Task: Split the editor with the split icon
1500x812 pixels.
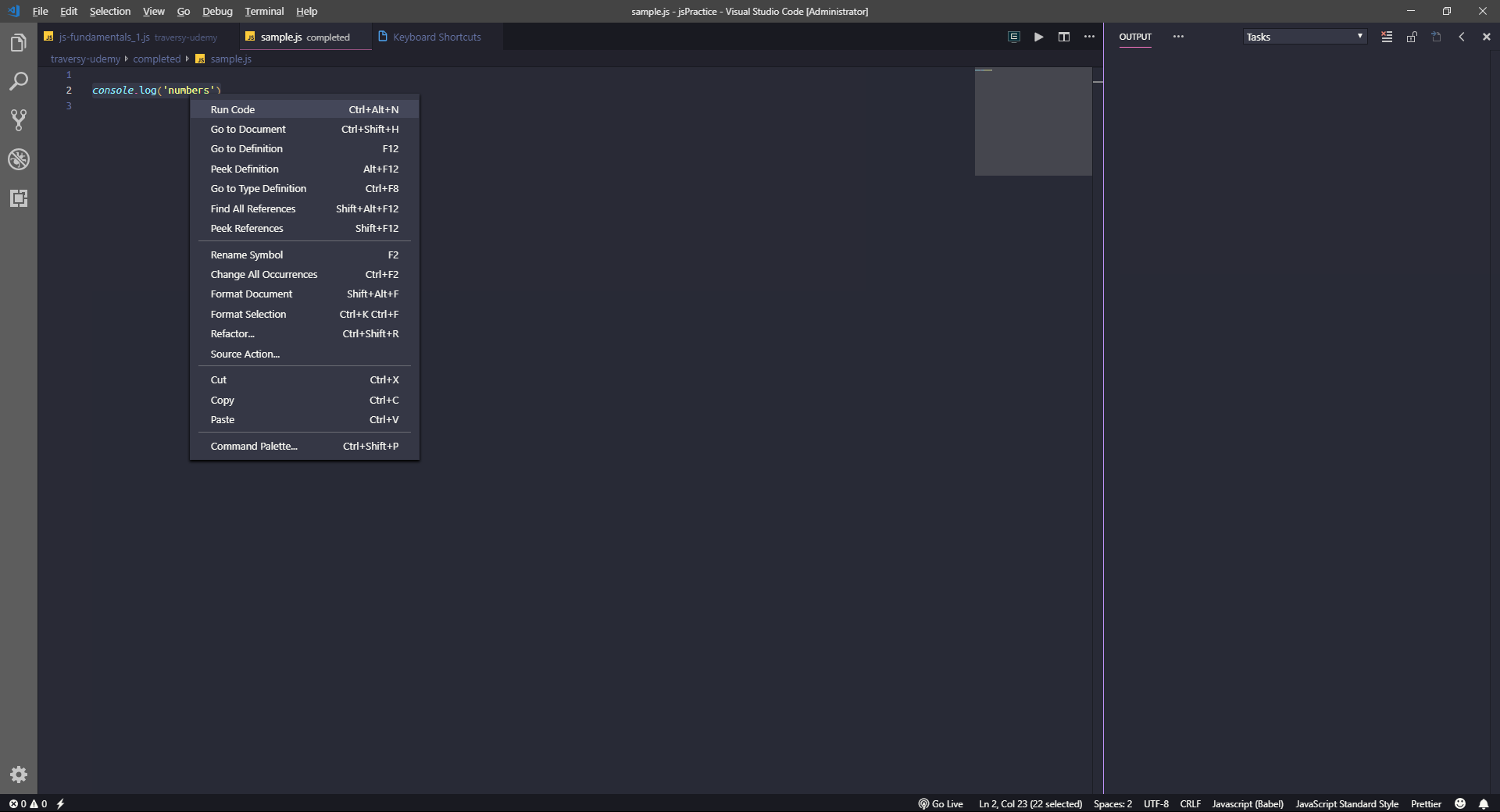Action: [x=1064, y=37]
